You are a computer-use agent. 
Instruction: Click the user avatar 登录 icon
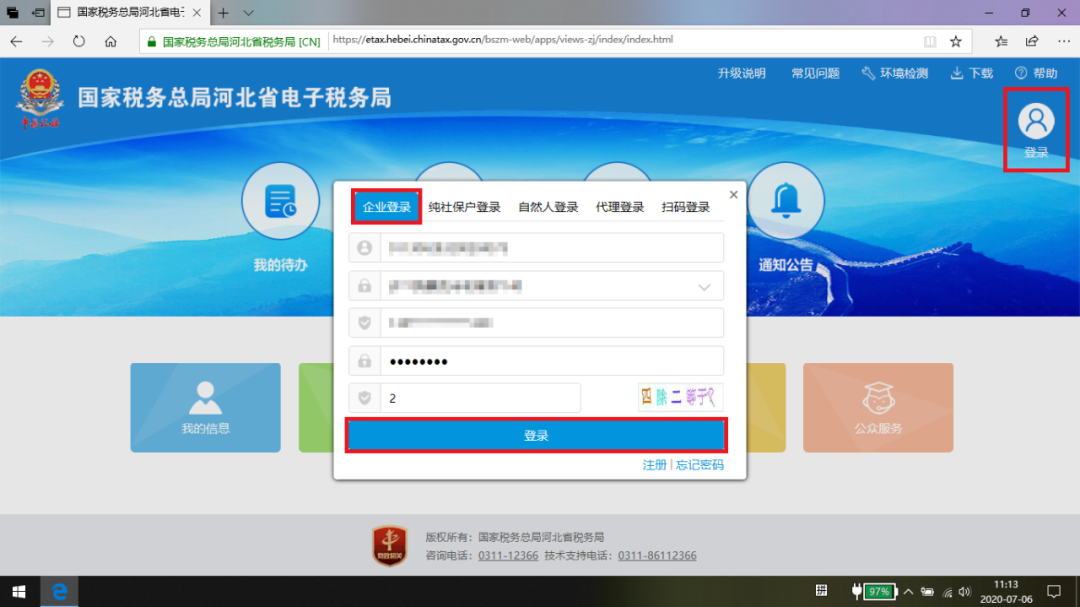[1036, 122]
